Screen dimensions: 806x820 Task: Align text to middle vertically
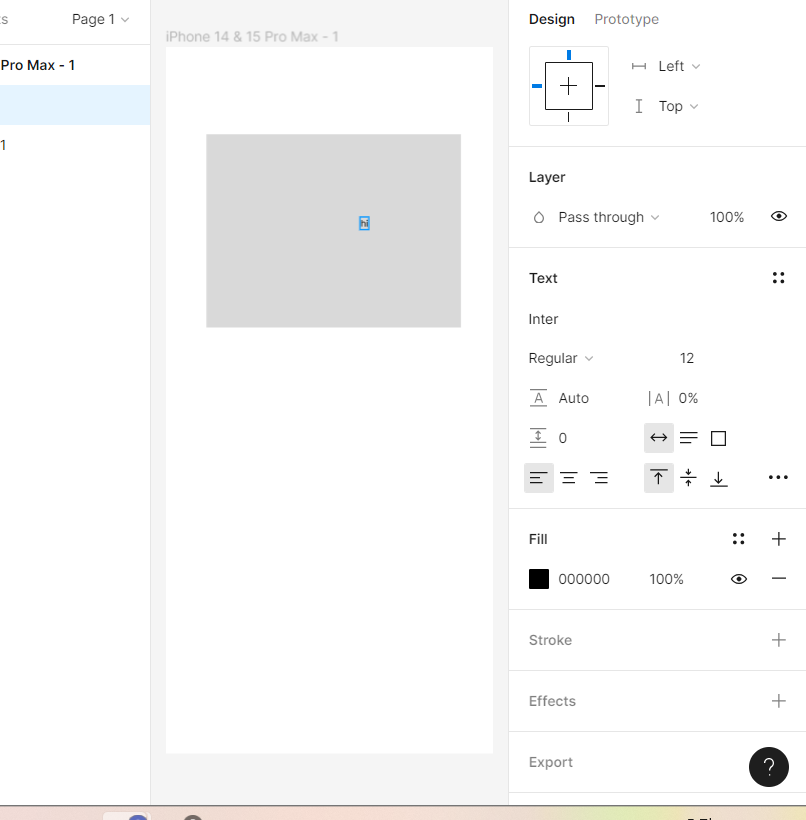point(688,477)
